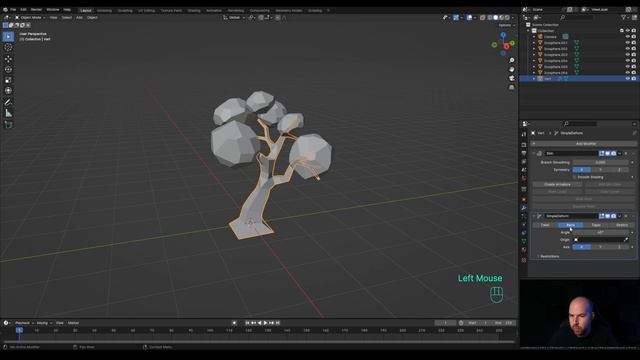Viewport: 640px width, 360px height.
Task: Select the Transform tool
Action: pos(8,91)
